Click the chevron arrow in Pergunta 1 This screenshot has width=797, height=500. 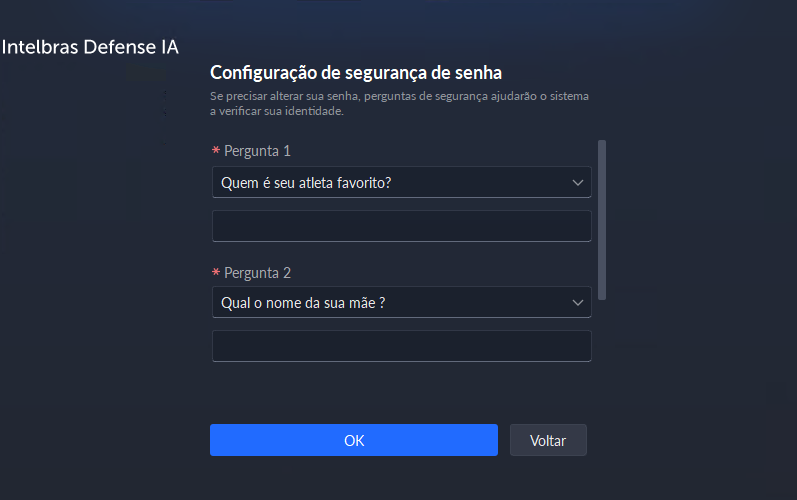[x=577, y=183]
